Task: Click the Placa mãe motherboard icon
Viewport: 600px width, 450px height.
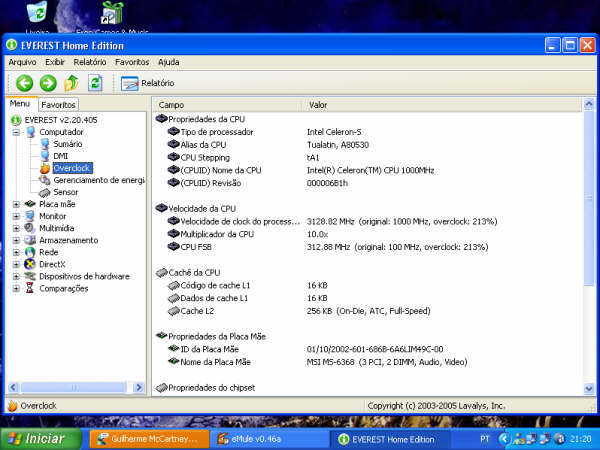Action: (30, 204)
